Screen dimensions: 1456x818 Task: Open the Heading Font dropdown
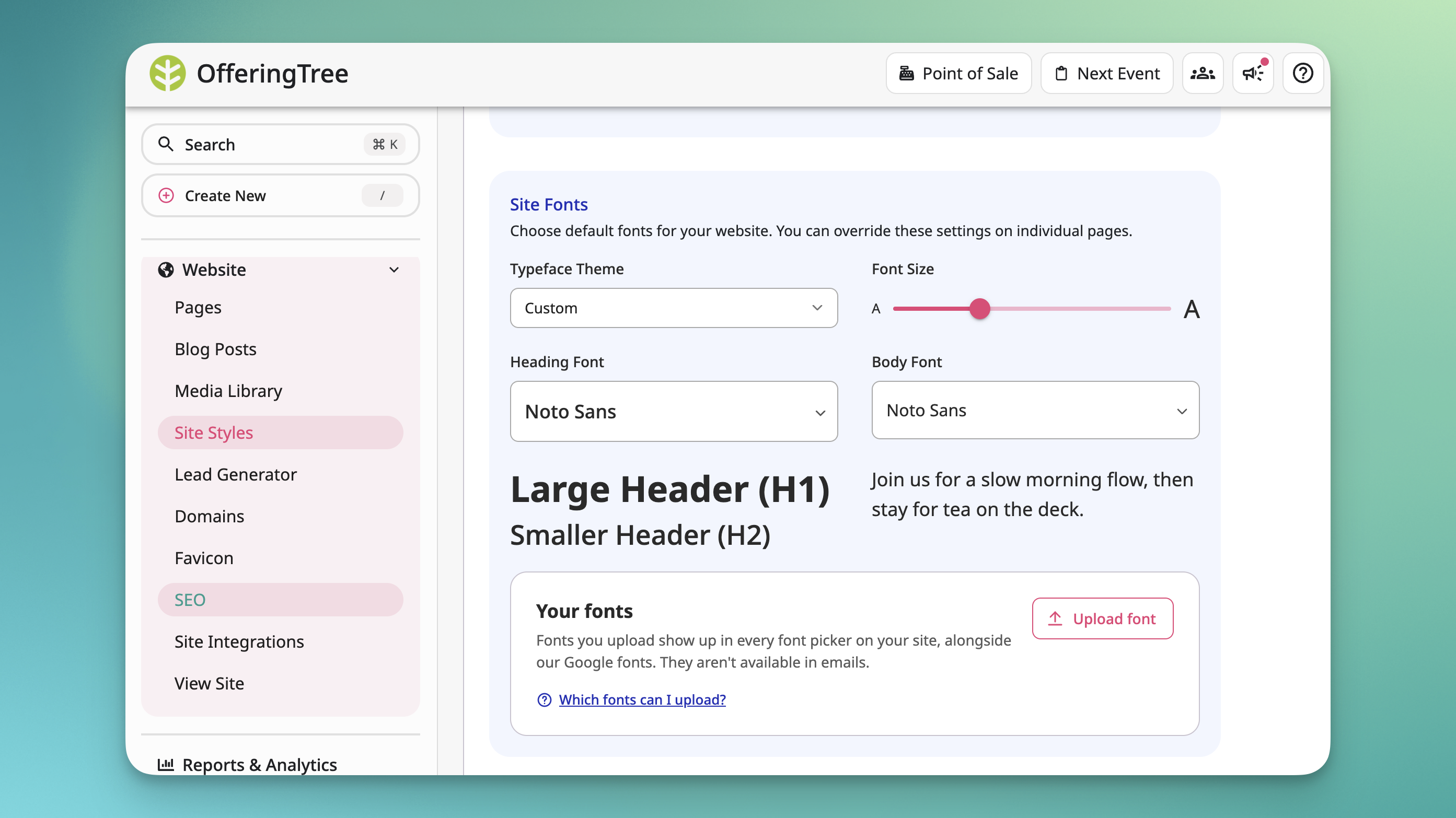674,411
